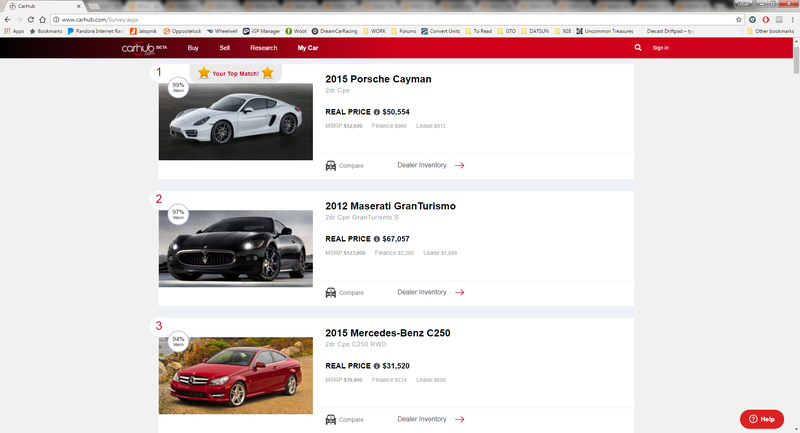800x433 pixels.
Task: Select the CarHub browser tab
Action: click(43, 6)
